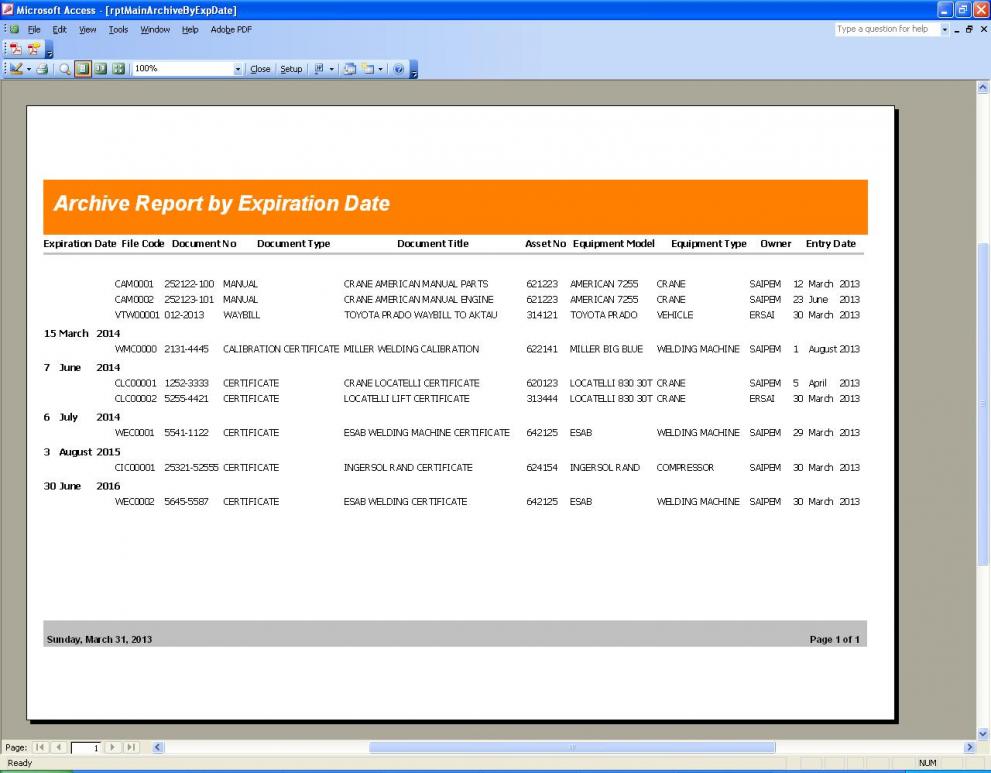Open the help question box dropdown arrow

point(945,30)
